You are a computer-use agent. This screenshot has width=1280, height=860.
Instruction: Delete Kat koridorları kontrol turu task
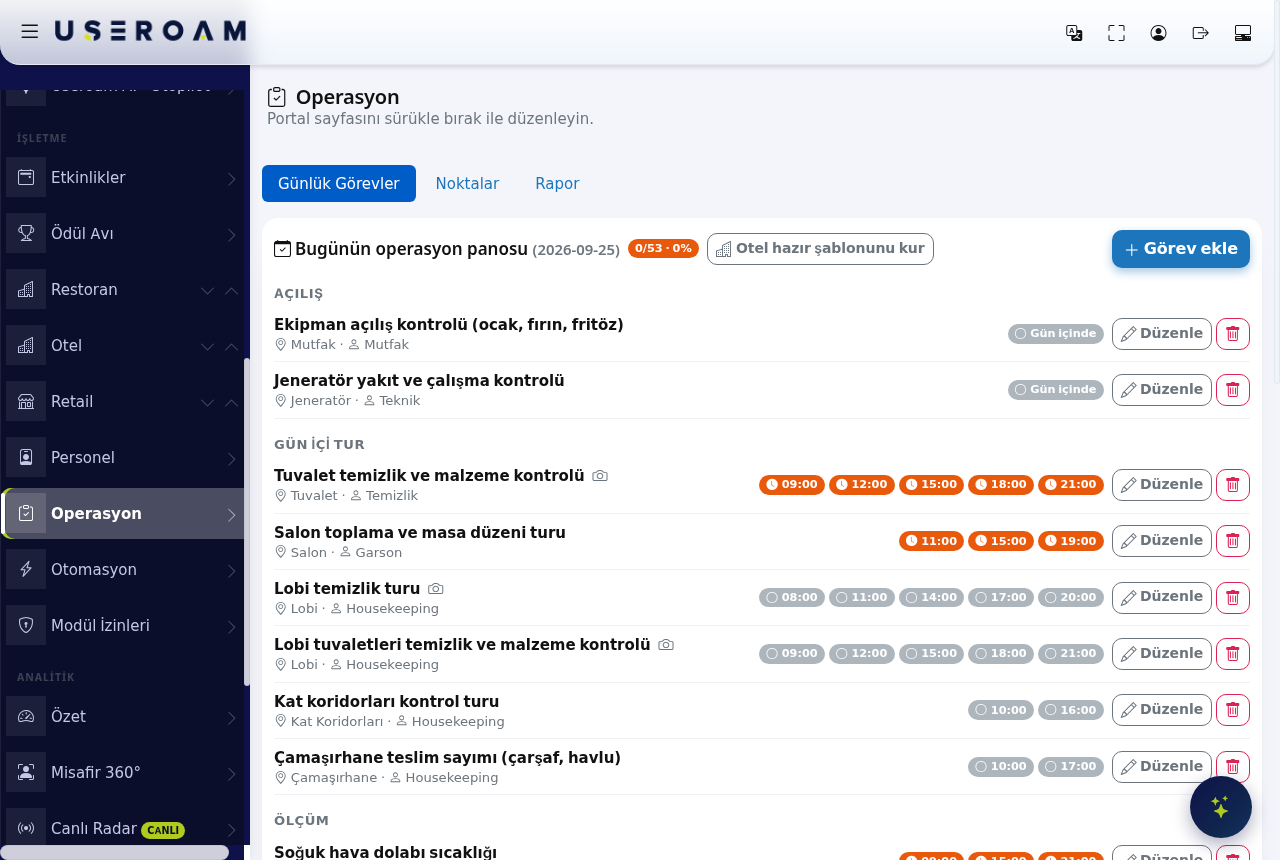pyautogui.click(x=1232, y=710)
